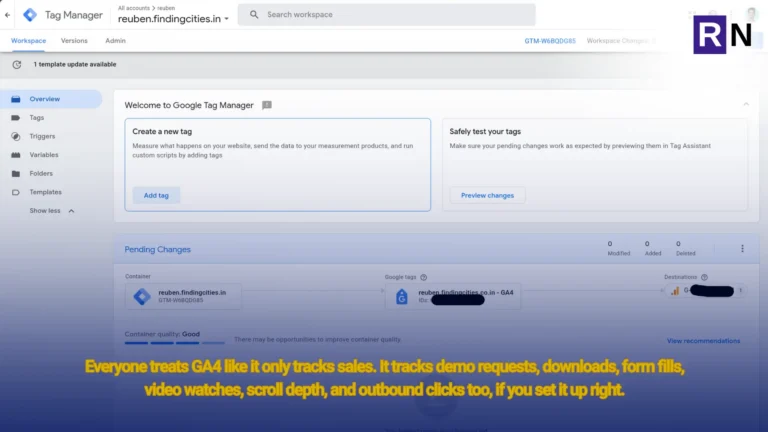Switch to the Workspace tab
Image resolution: width=768 pixels, height=432 pixels.
(x=28, y=41)
